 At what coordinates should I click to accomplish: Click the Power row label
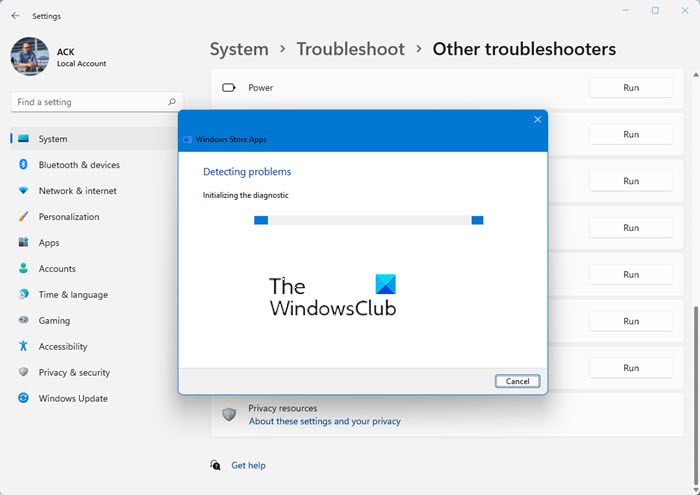[260, 88]
